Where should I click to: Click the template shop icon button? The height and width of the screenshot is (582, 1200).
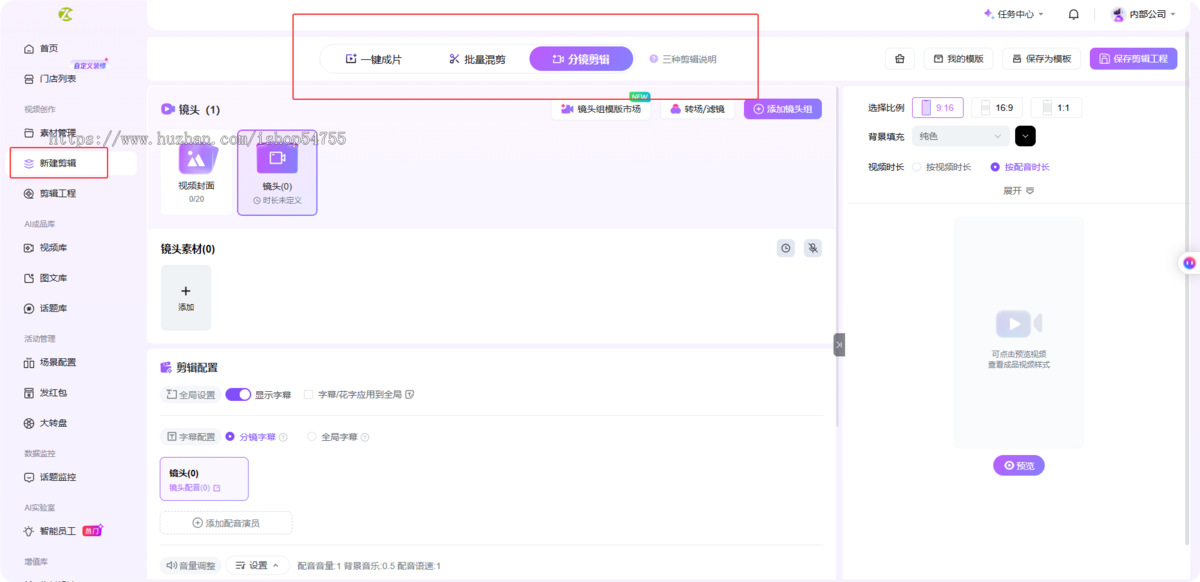pos(900,59)
